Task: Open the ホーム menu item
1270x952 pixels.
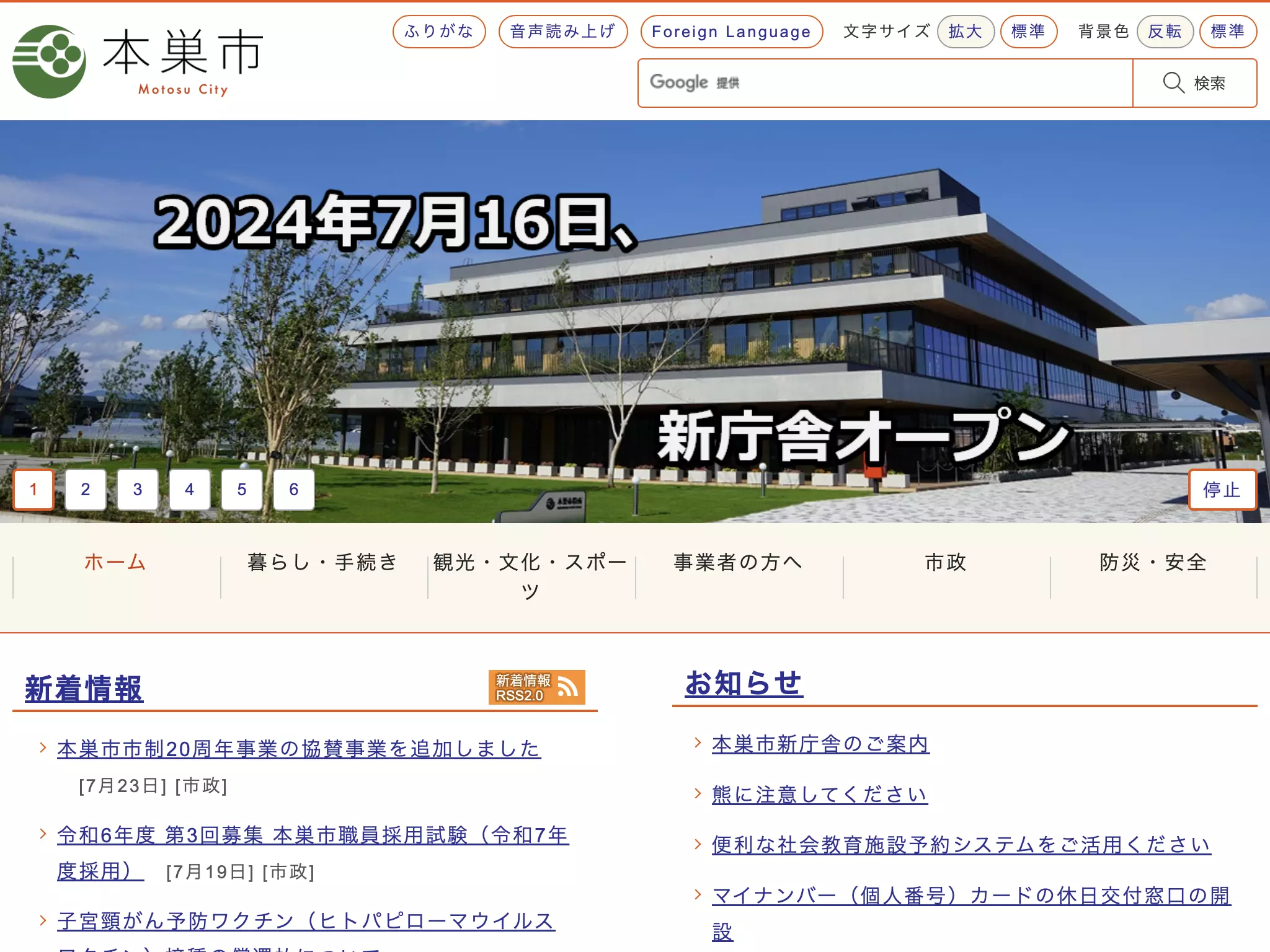Action: click(x=116, y=562)
